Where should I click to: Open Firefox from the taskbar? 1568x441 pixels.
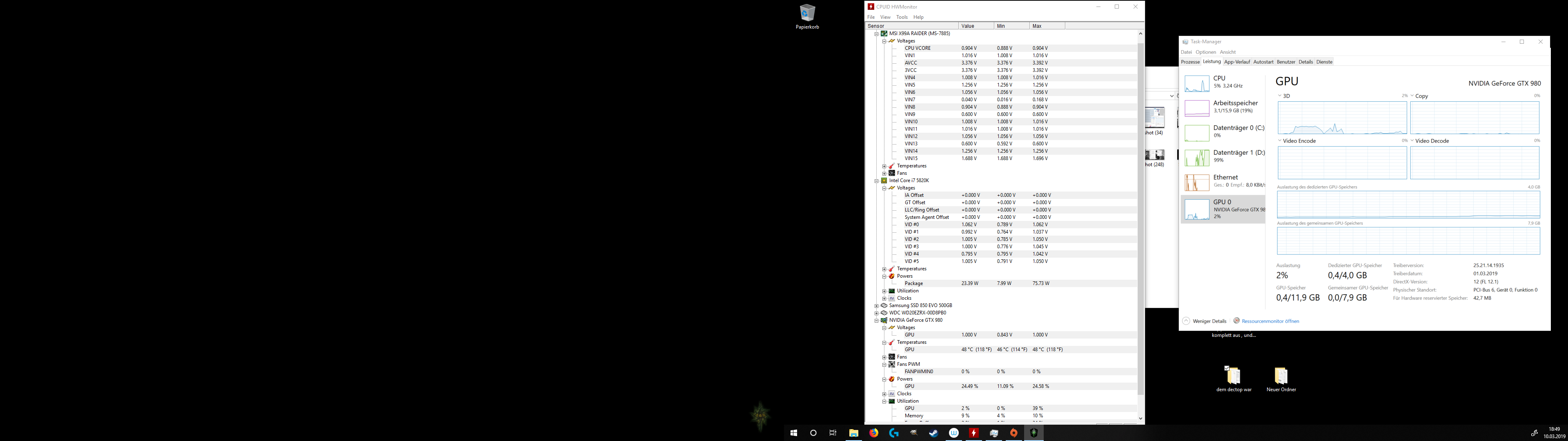click(x=873, y=433)
